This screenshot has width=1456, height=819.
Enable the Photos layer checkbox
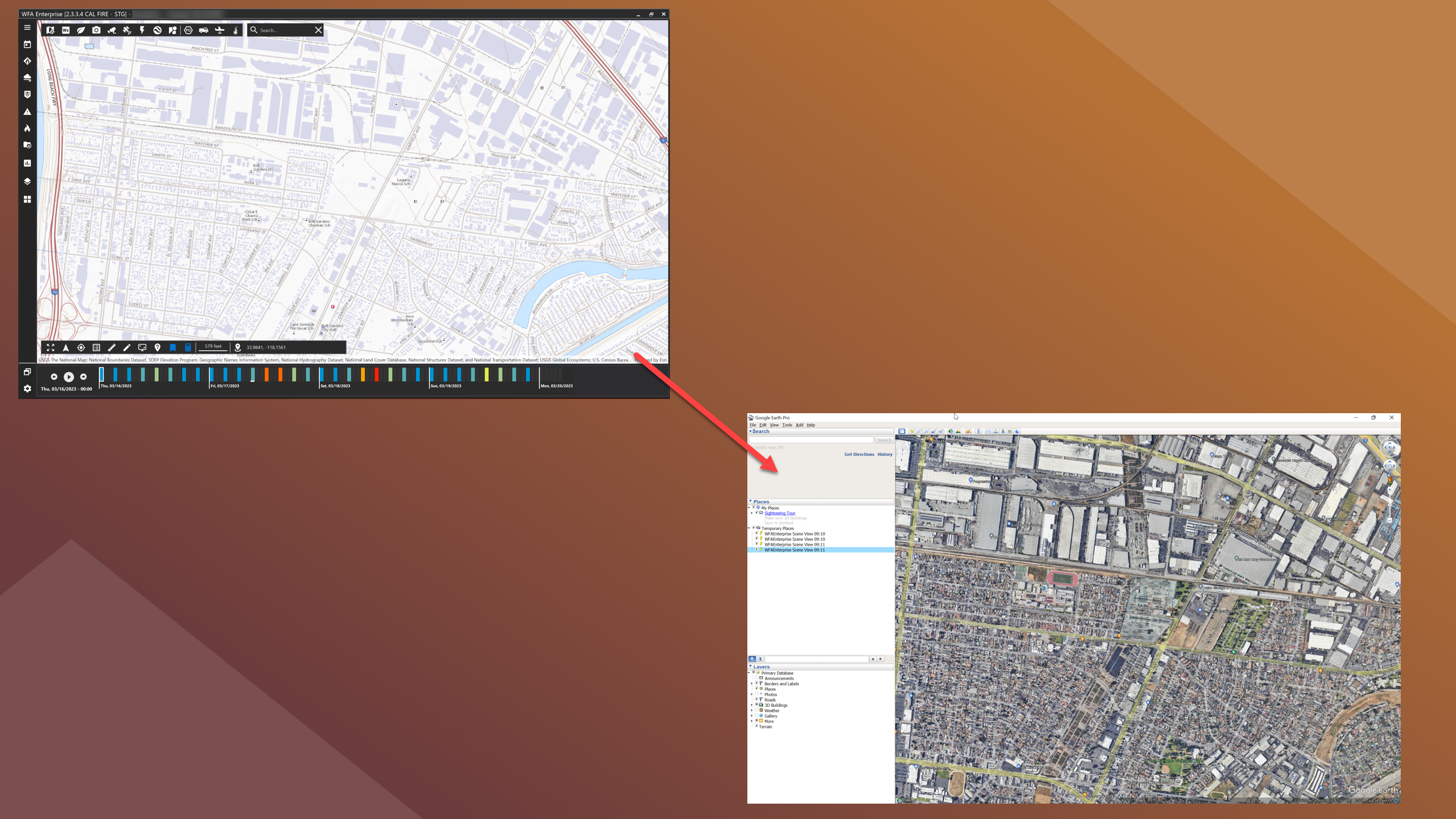coord(756,694)
